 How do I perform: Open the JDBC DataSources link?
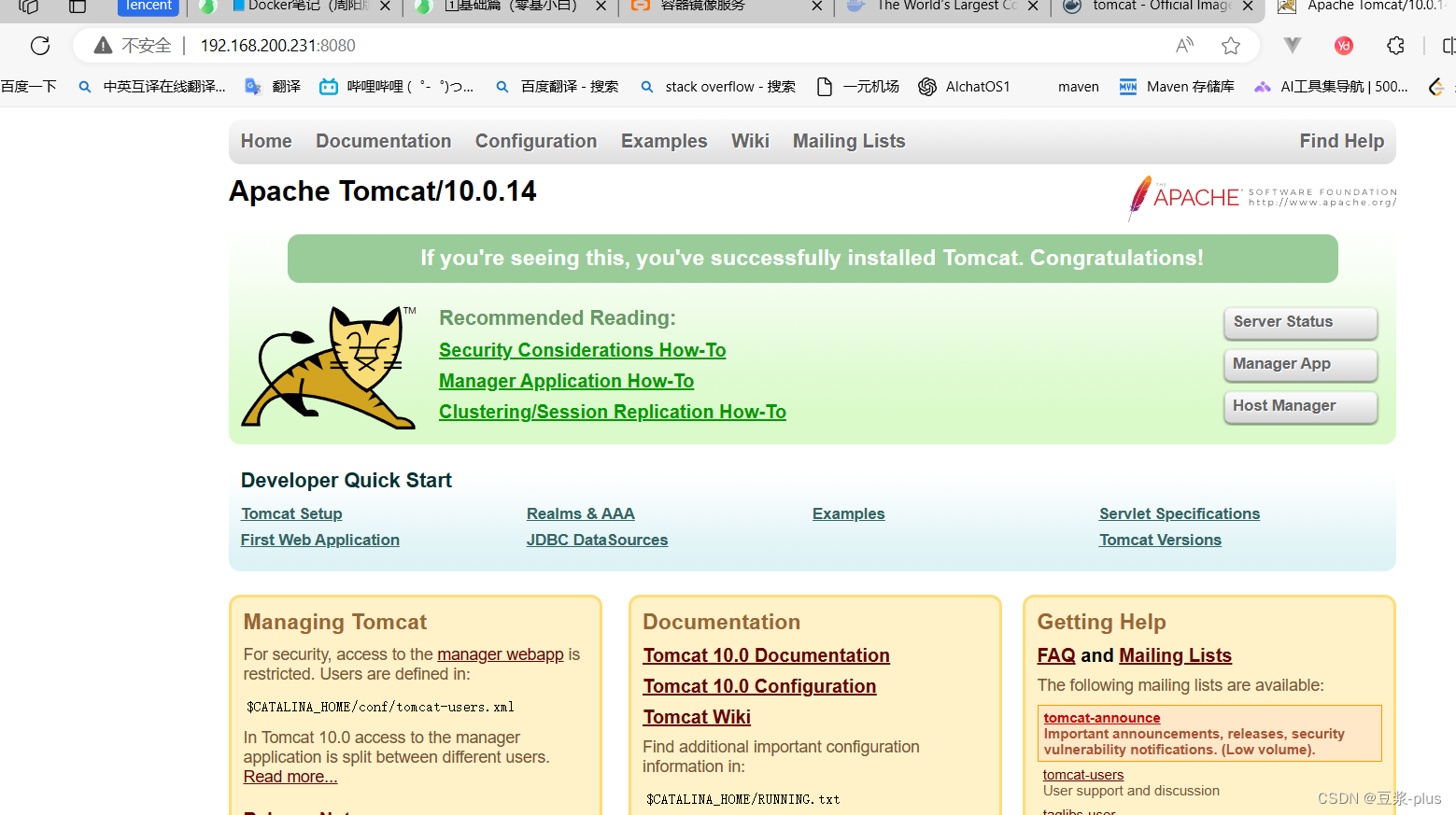click(x=597, y=540)
